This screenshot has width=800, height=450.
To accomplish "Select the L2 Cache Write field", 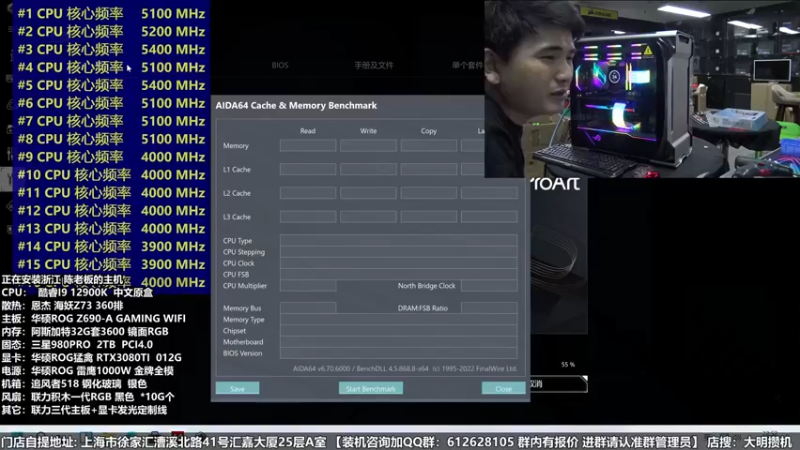I will click(368, 193).
